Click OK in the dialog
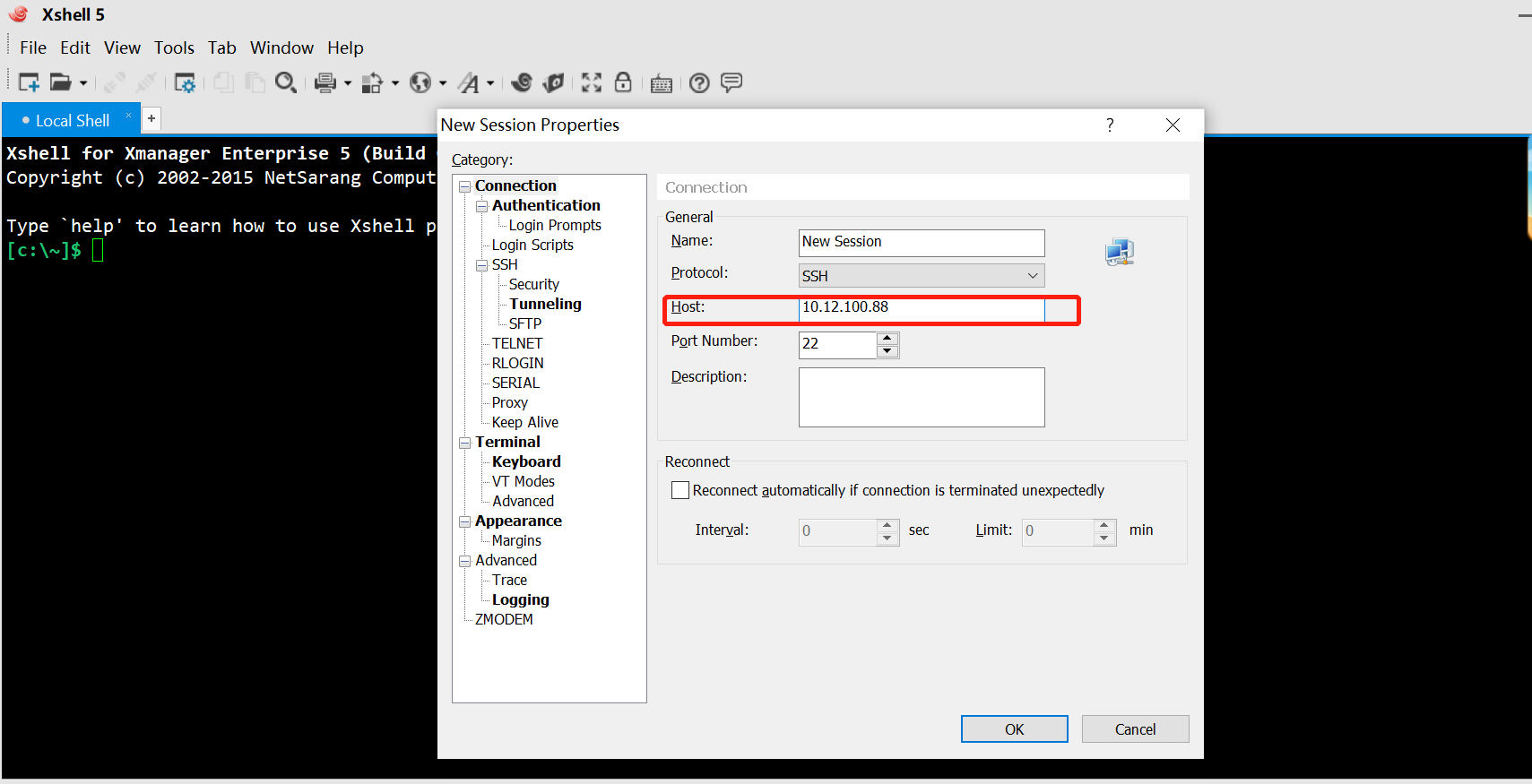 pos(1014,728)
